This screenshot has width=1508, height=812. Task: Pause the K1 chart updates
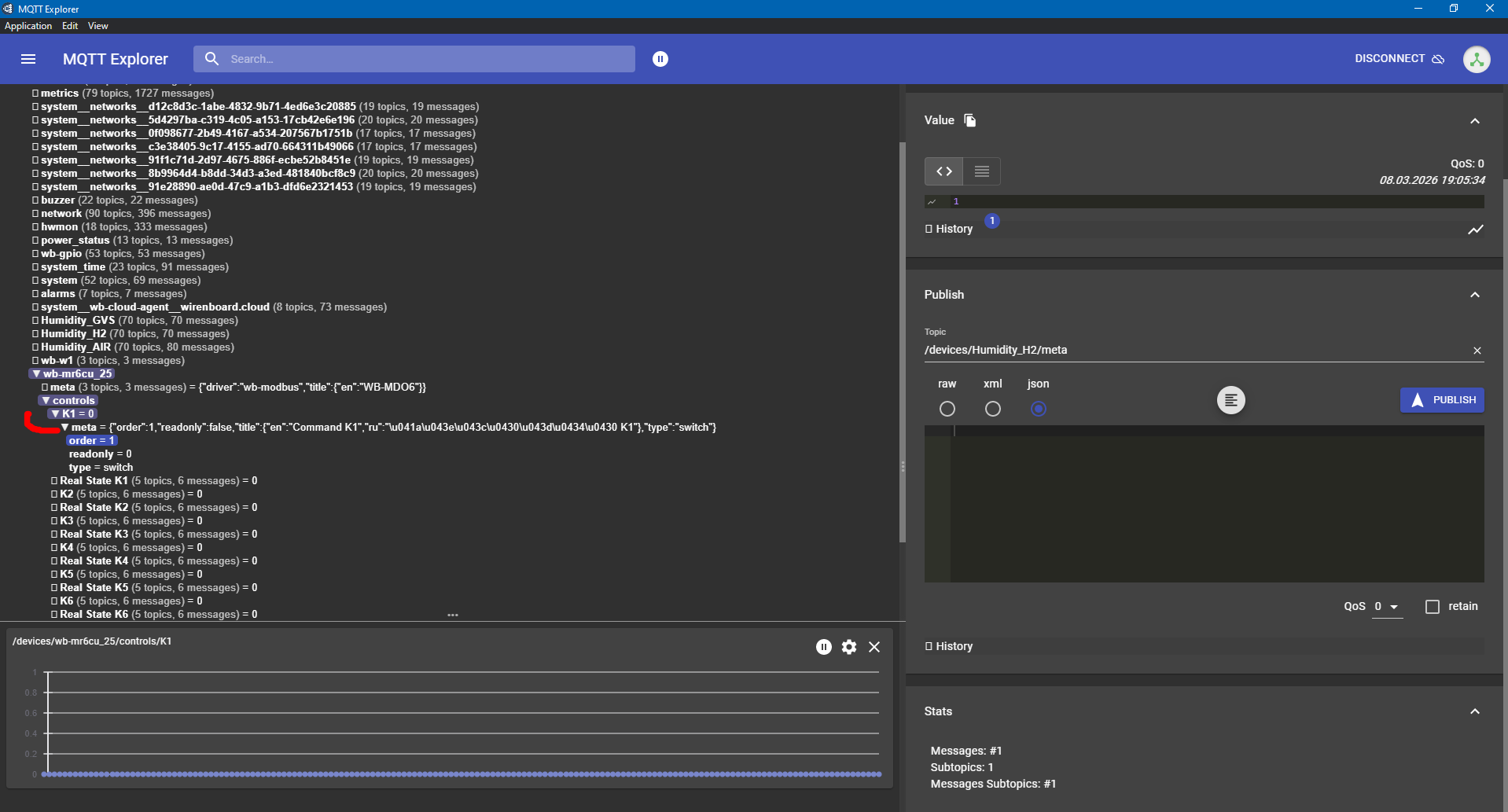(x=823, y=647)
